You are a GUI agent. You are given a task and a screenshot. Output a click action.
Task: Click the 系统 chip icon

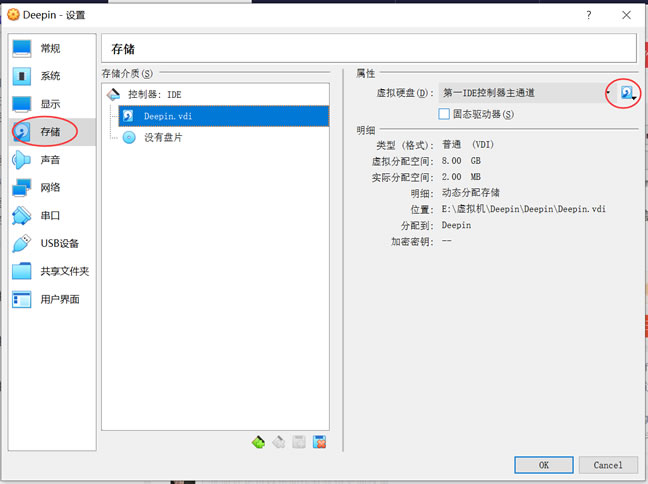(x=21, y=76)
